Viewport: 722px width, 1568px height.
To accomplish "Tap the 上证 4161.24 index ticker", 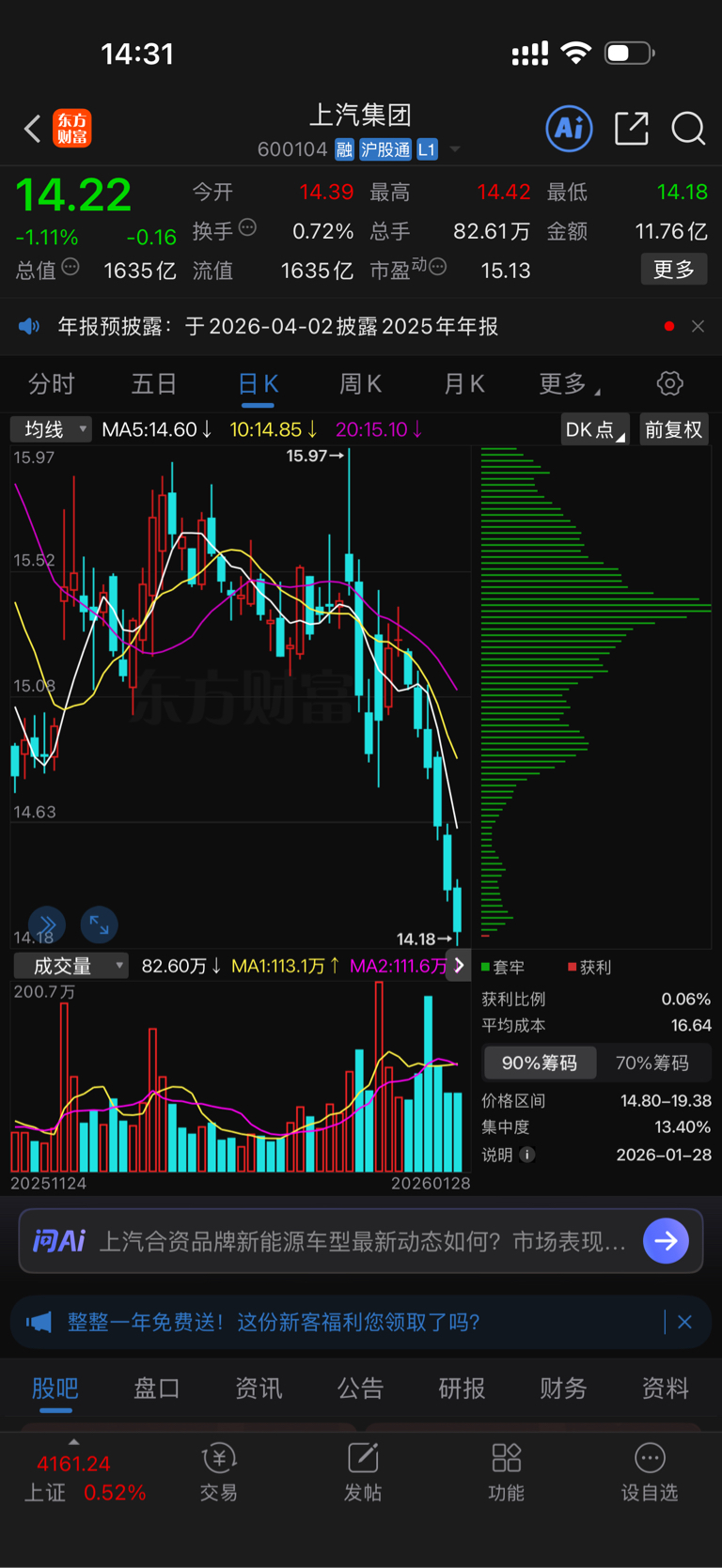I will click(x=85, y=1478).
